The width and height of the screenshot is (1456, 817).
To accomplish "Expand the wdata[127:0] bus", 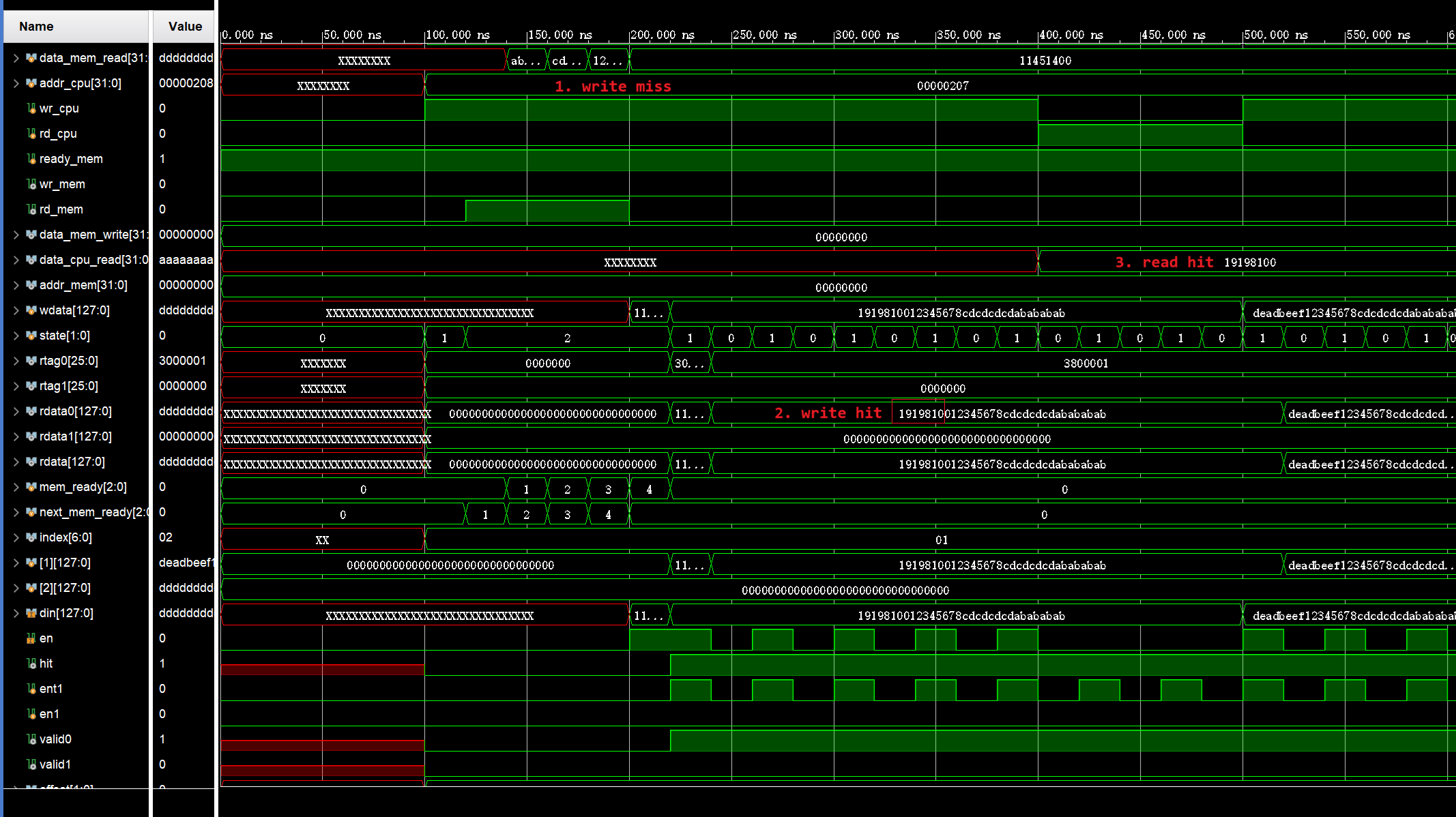I will point(16,310).
